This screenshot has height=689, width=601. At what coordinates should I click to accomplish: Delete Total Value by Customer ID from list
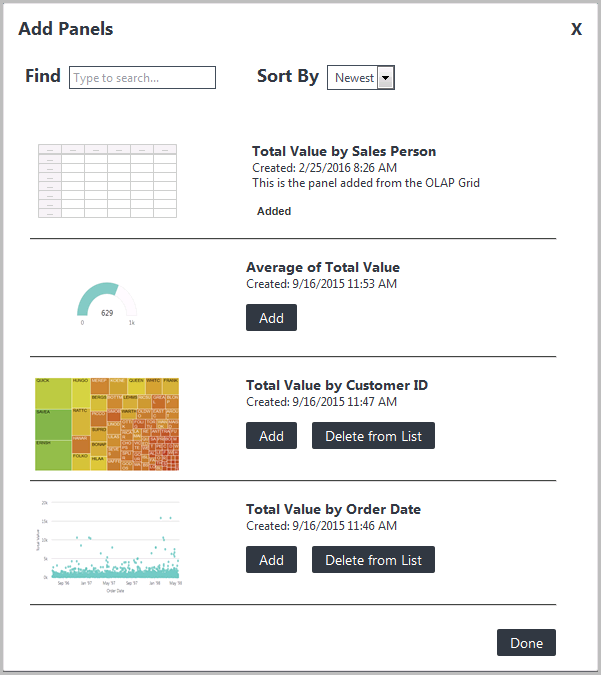pos(373,436)
